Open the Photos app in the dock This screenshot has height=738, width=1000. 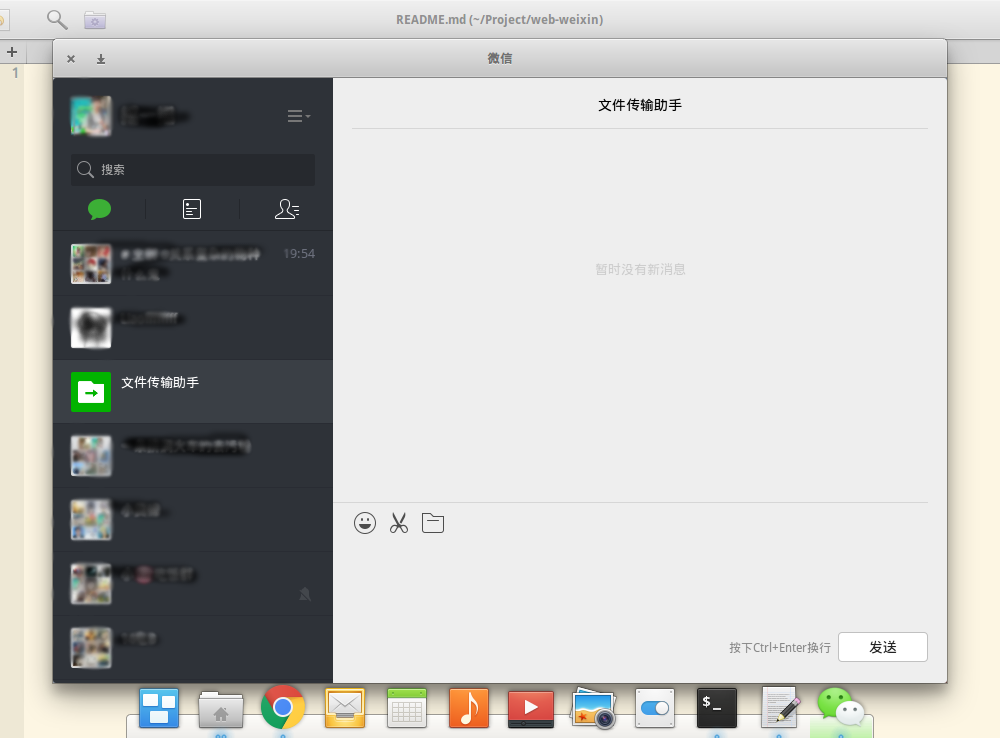[593, 708]
